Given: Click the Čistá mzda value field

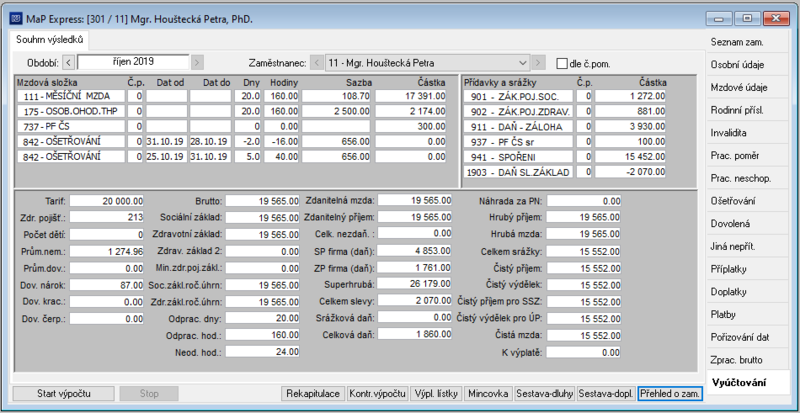Looking at the screenshot, I should [584, 335].
